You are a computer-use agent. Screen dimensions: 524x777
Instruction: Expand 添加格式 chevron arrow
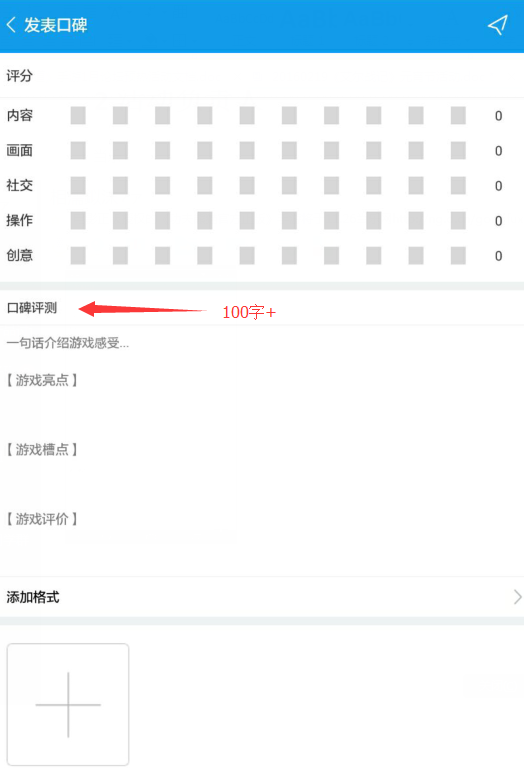tap(517, 597)
